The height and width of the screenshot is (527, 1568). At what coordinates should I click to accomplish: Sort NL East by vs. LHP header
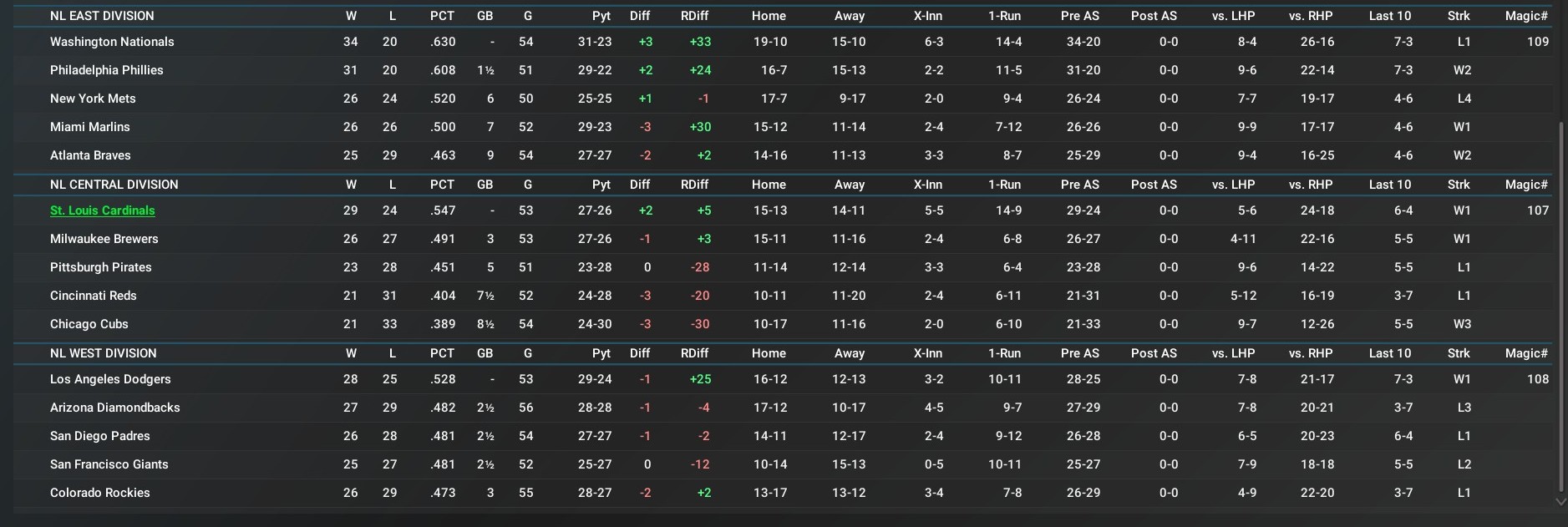point(1233,16)
